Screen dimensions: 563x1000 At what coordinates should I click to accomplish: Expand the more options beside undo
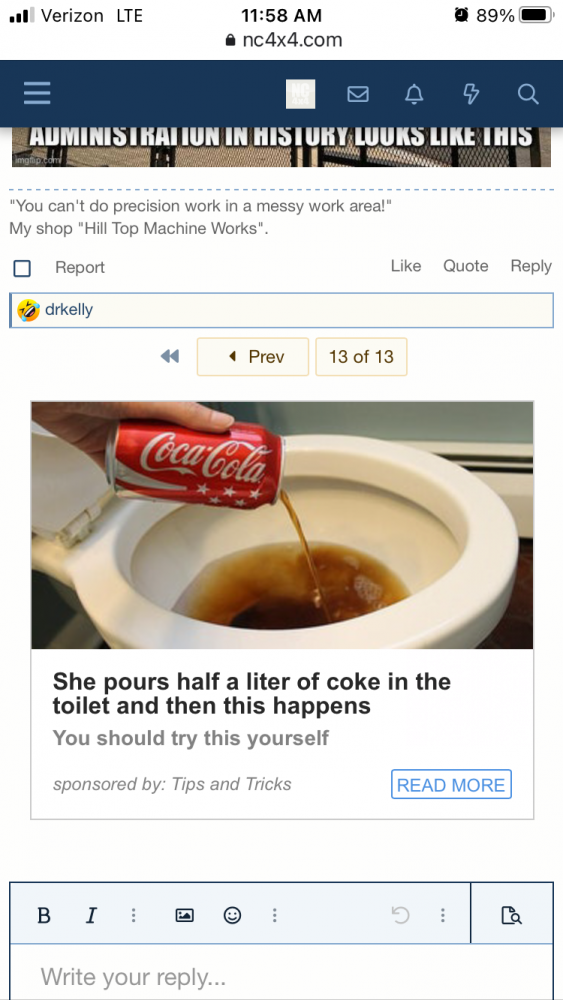[442, 915]
